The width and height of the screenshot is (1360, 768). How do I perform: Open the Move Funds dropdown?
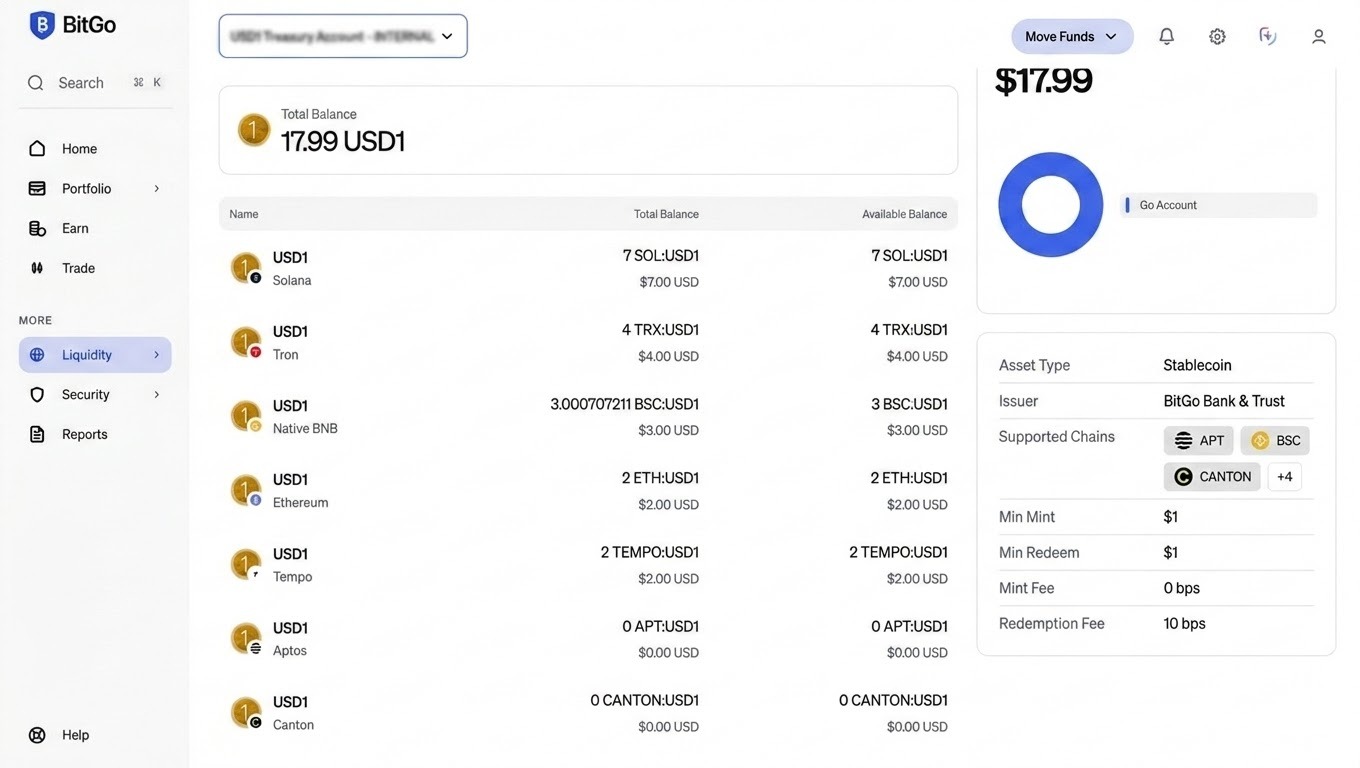(1072, 36)
